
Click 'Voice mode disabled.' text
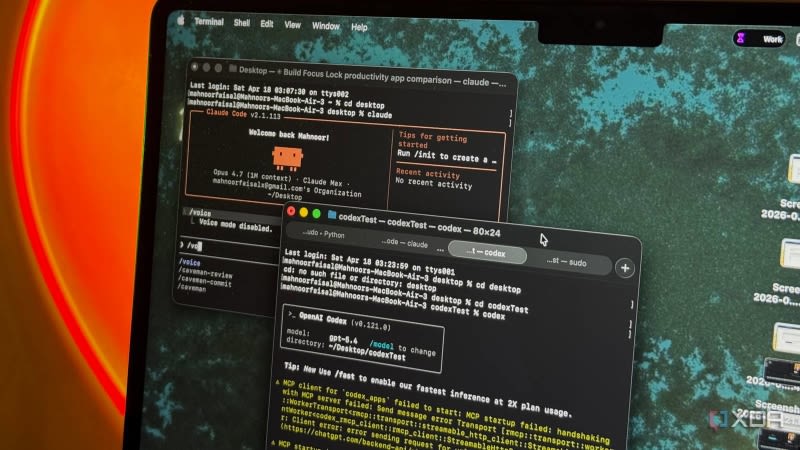coord(235,226)
